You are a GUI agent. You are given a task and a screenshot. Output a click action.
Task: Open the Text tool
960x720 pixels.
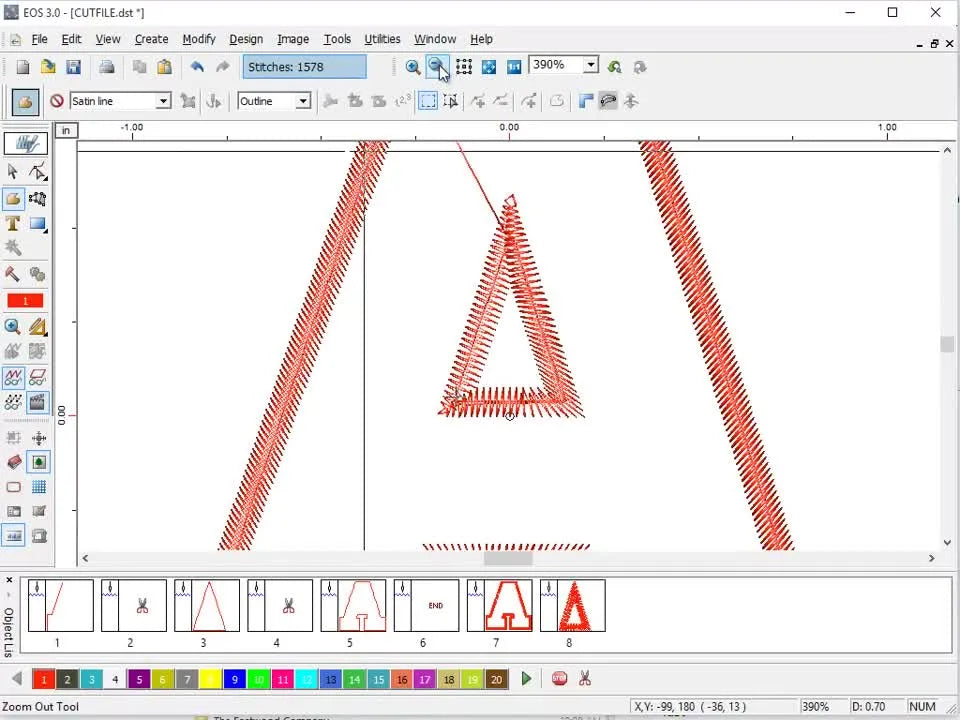point(14,224)
